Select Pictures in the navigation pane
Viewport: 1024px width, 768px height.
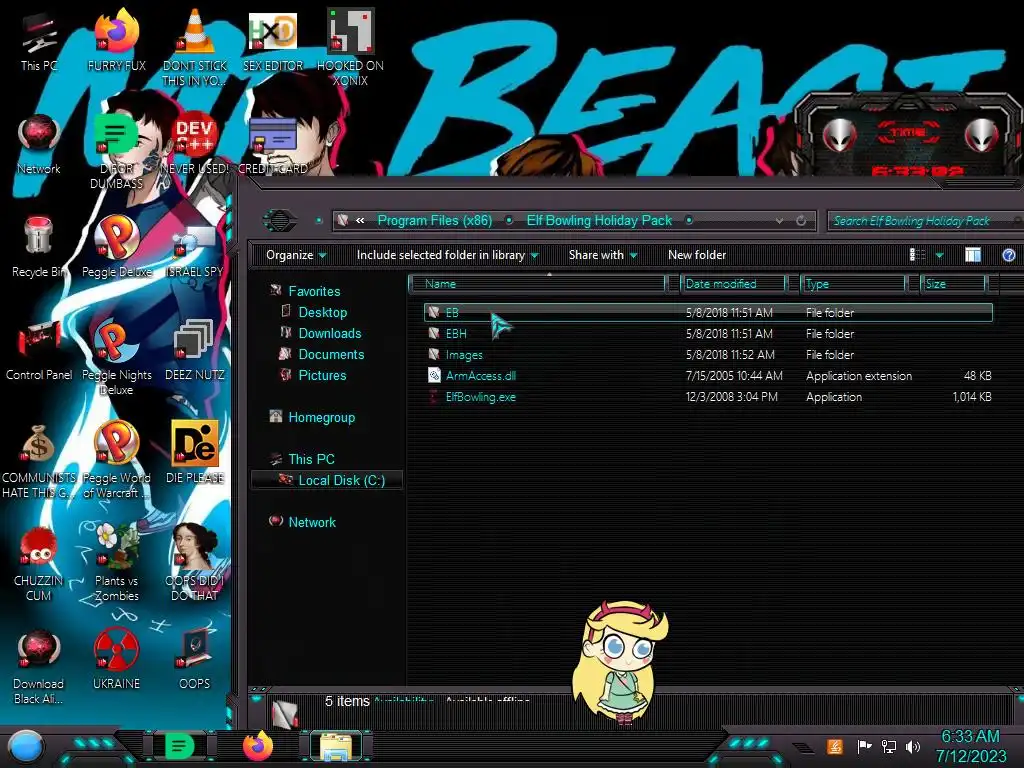322,375
